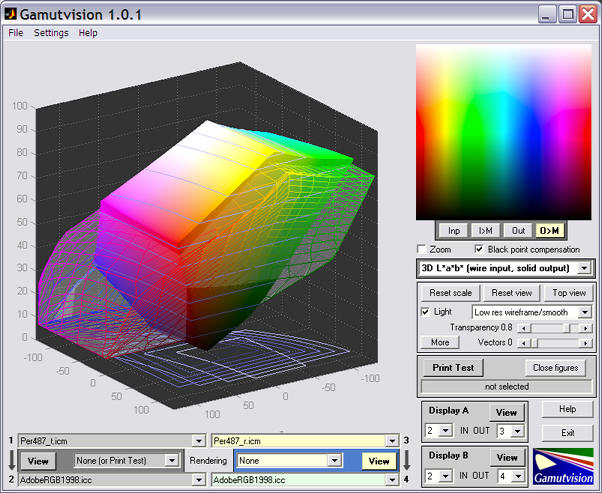602x493 pixels.
Task: Click the Gamutvision logo image
Action: [563, 467]
